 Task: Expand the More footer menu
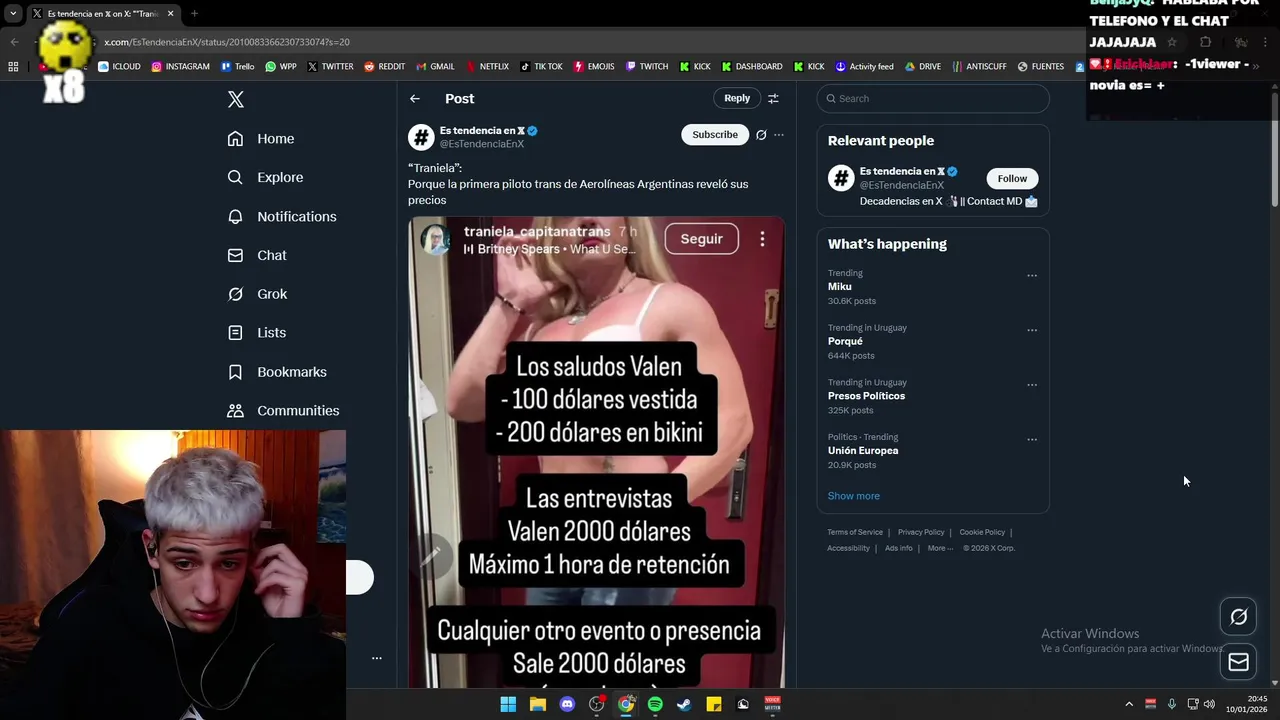939,548
